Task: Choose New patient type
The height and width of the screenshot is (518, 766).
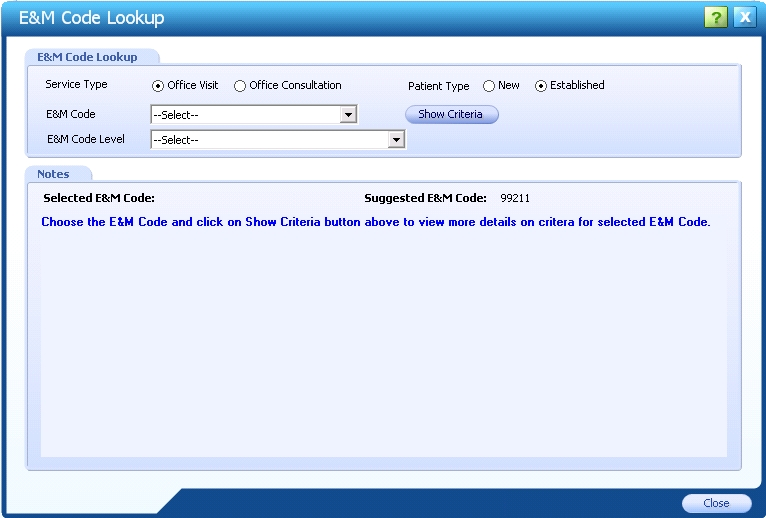Action: click(x=489, y=86)
